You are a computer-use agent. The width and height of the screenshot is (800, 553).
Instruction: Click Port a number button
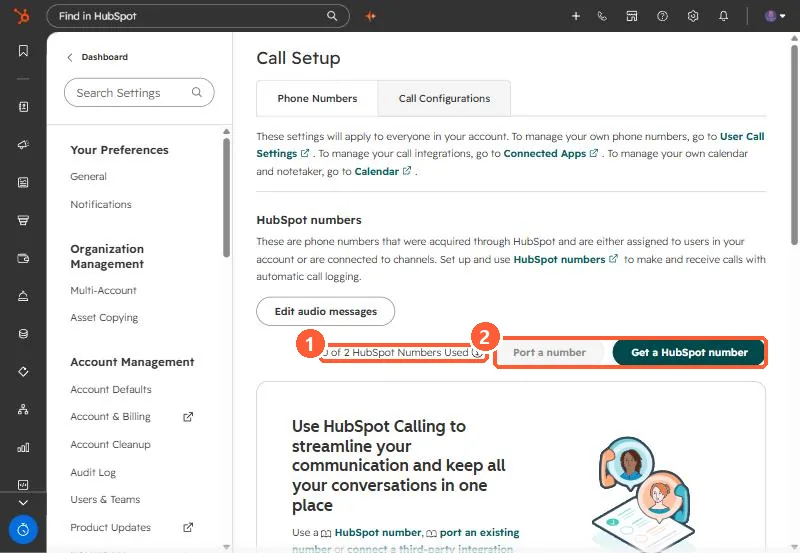pos(549,353)
